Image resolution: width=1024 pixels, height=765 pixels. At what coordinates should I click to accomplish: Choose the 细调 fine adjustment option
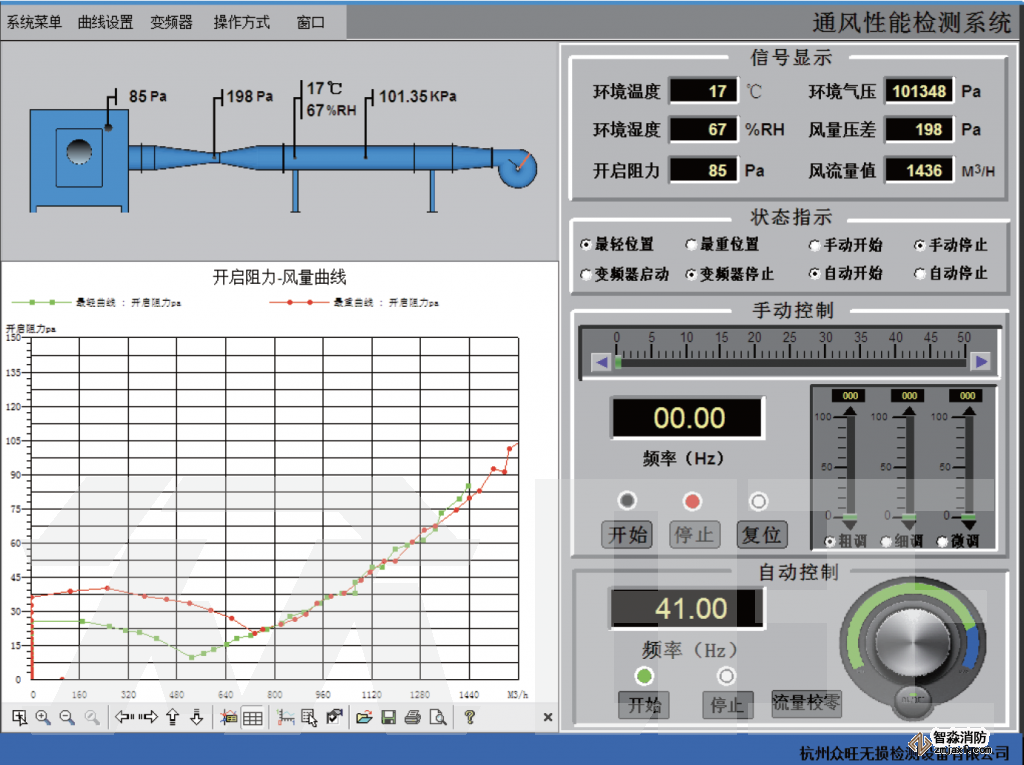click(887, 541)
